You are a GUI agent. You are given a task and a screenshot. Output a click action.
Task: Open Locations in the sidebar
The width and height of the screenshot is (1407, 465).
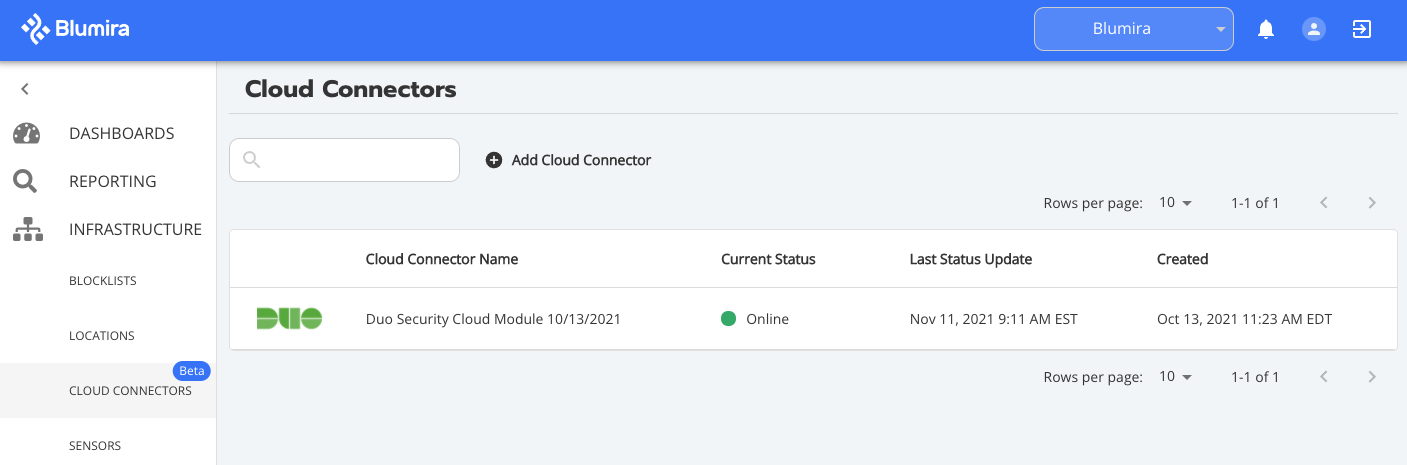tap(102, 336)
